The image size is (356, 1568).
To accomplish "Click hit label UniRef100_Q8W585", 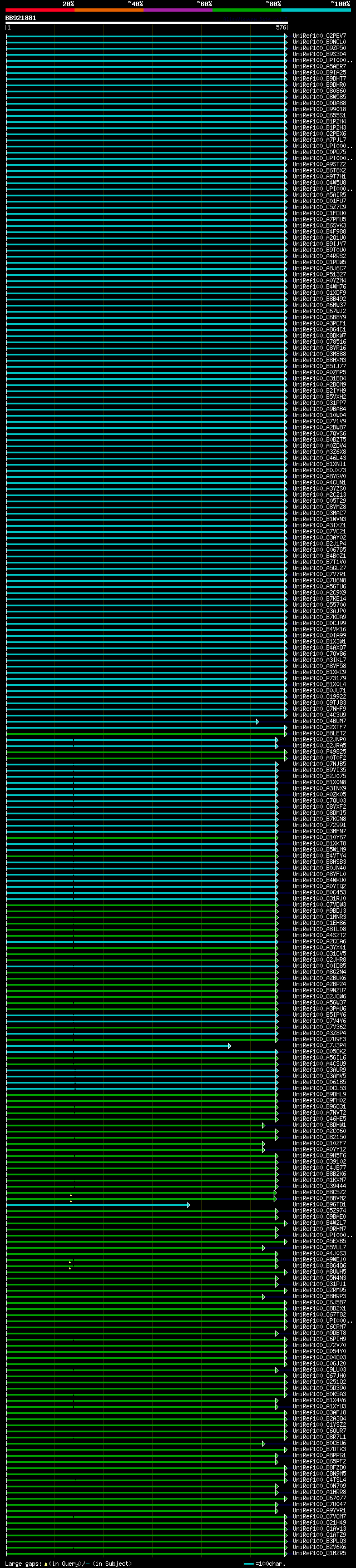I will tap(319, 97).
